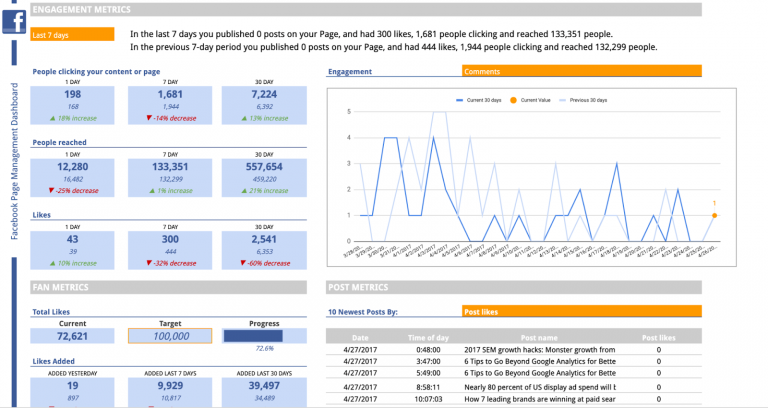Click the Facebook logo icon
Image resolution: width=768 pixels, height=408 pixels.
pyautogui.click(x=15, y=21)
